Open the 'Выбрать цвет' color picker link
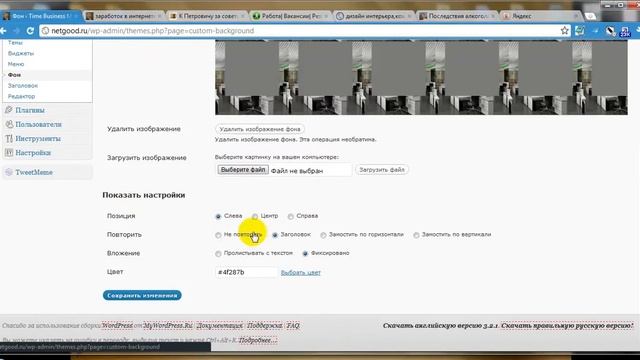This screenshot has height=360, width=640. (301, 273)
